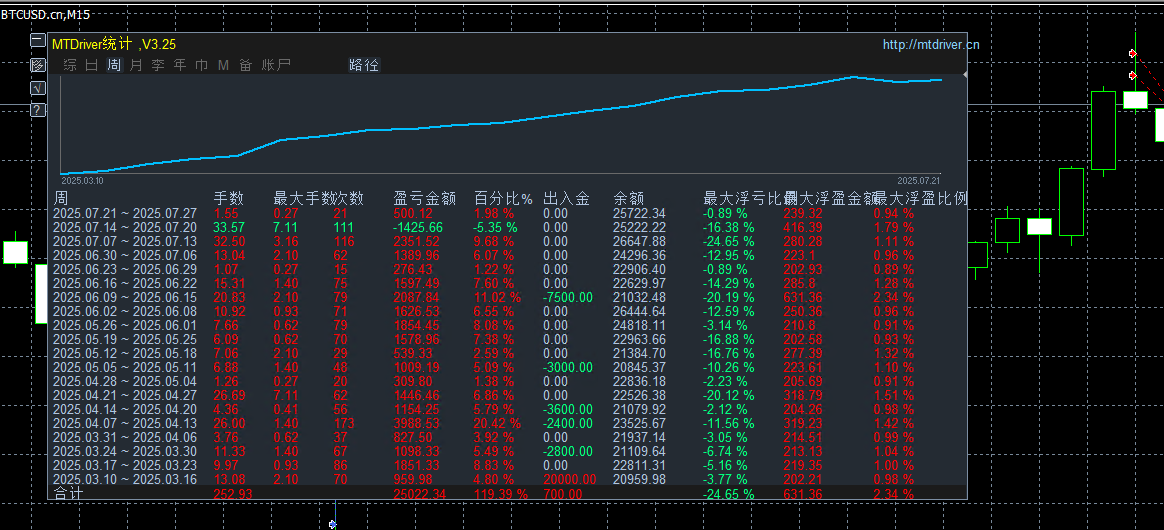Click the 手数 column header

tap(229, 198)
